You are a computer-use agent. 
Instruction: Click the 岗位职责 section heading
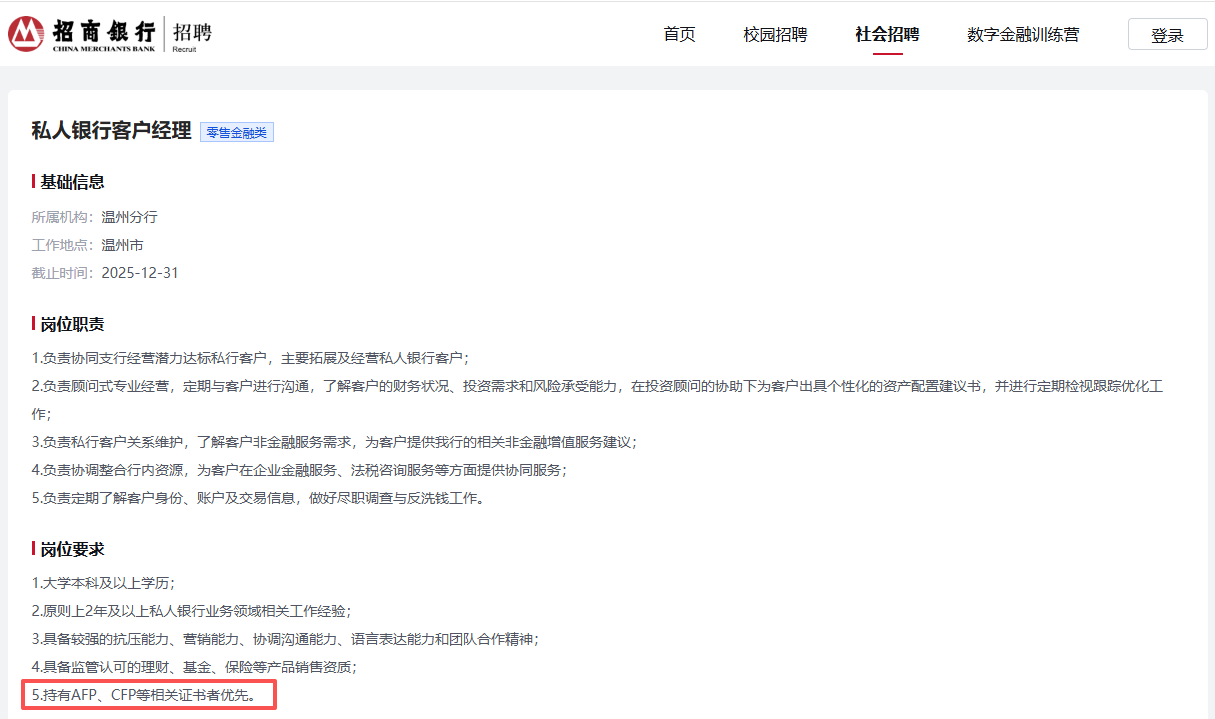tap(72, 324)
